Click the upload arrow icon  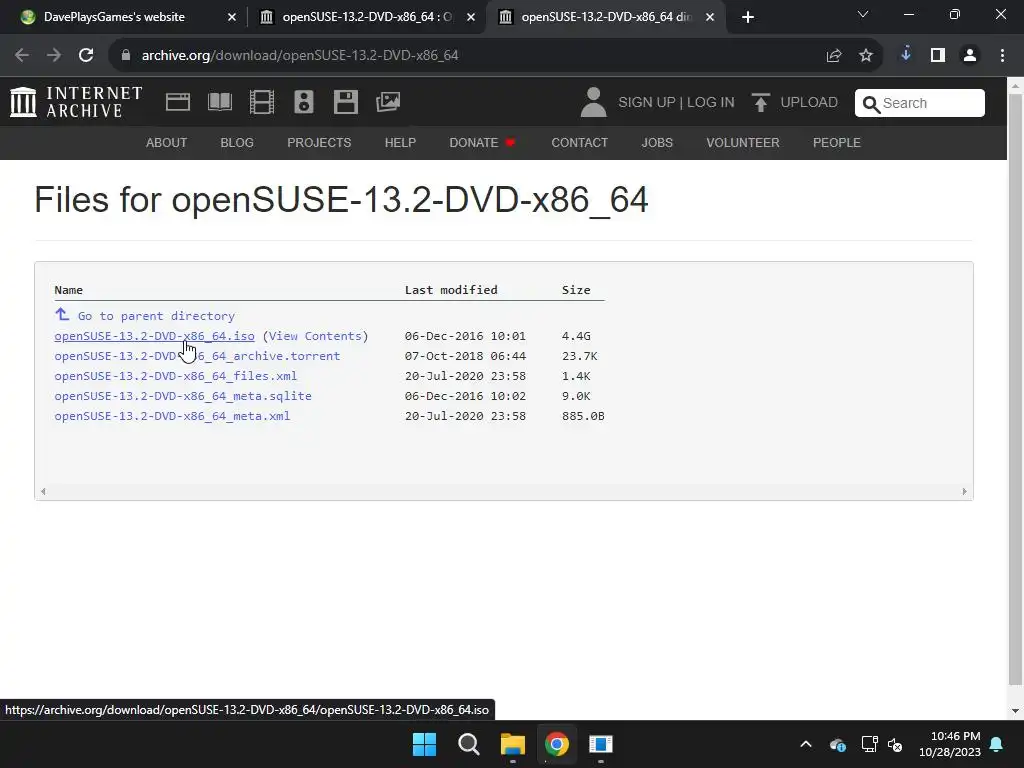760,102
